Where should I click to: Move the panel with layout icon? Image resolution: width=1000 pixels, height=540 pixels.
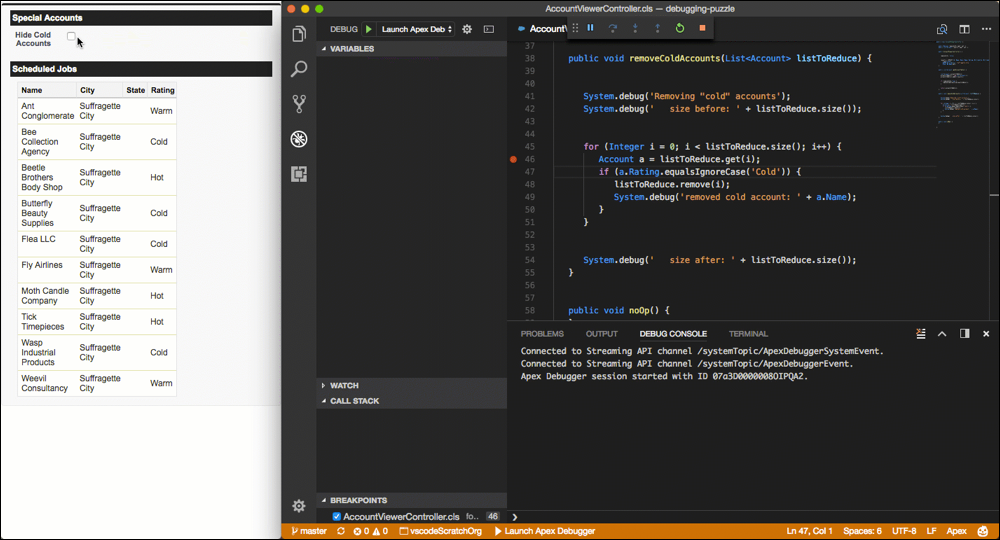[964, 333]
